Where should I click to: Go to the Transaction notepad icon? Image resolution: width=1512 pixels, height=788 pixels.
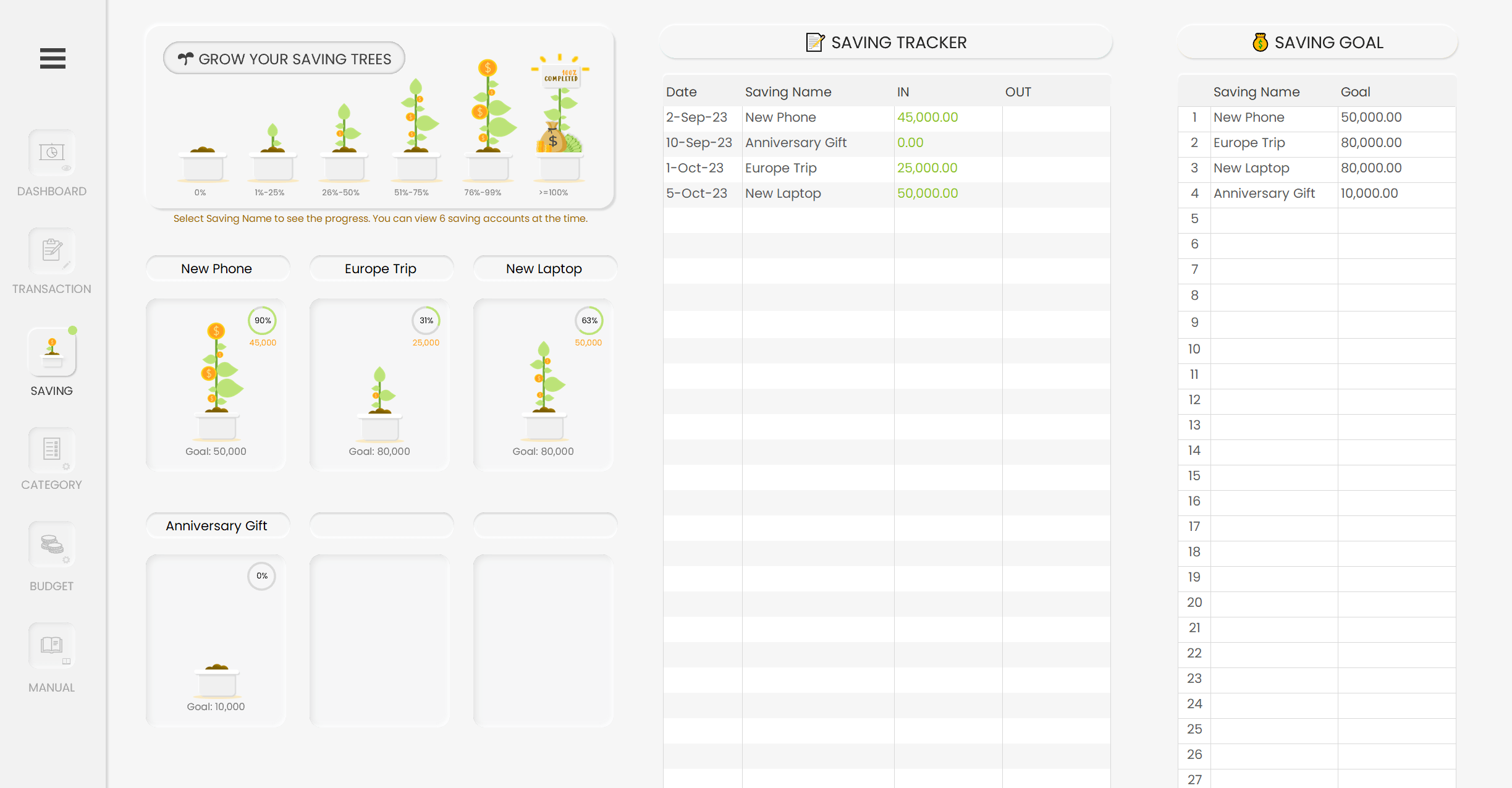tap(52, 252)
